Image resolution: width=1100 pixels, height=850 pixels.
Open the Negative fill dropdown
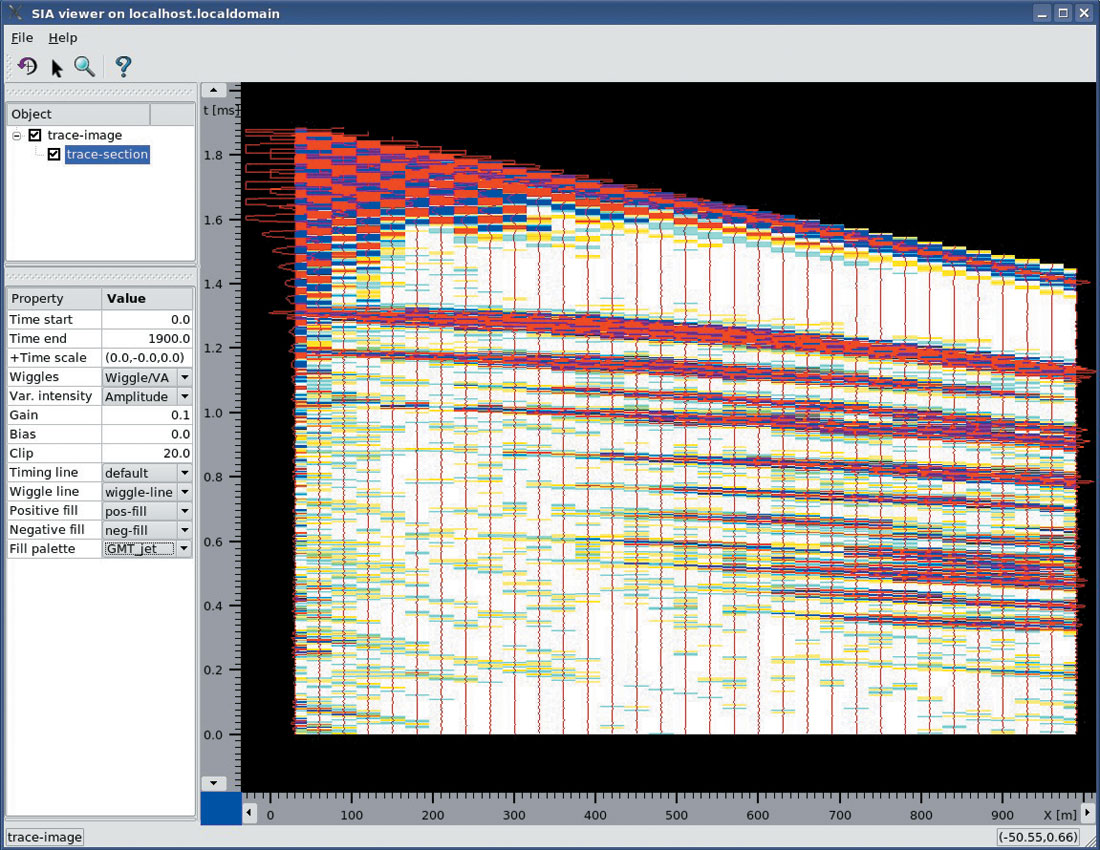147,529
